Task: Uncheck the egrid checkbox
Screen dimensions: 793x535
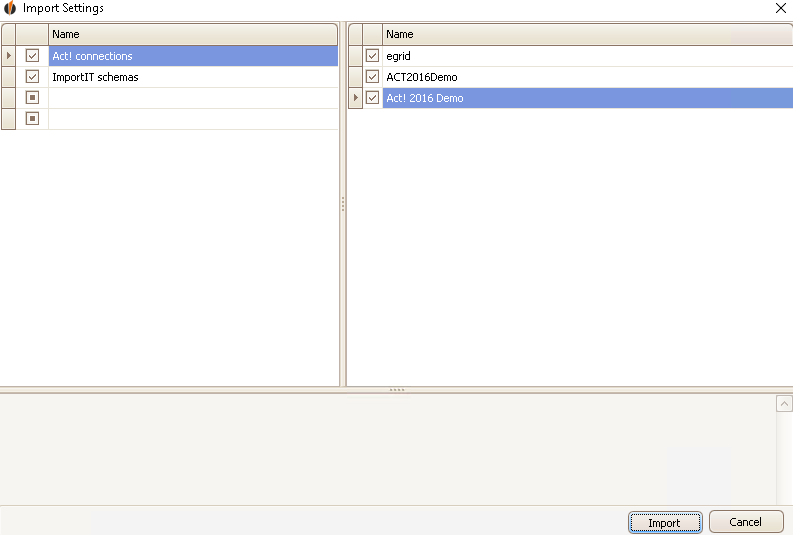Action: coord(373,56)
